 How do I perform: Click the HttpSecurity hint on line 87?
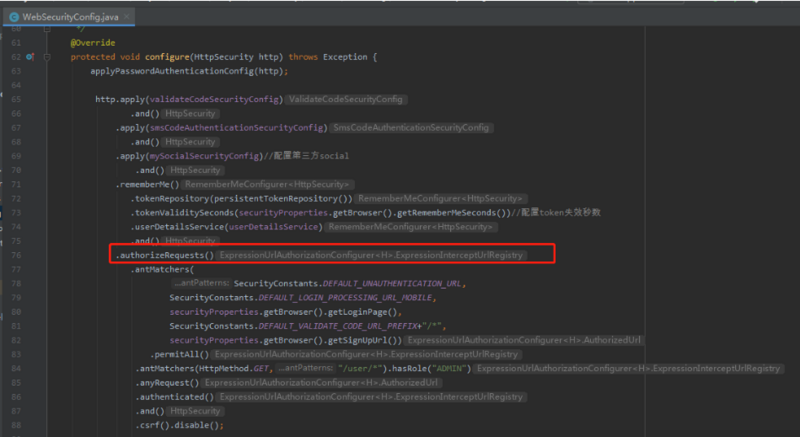click(195, 411)
